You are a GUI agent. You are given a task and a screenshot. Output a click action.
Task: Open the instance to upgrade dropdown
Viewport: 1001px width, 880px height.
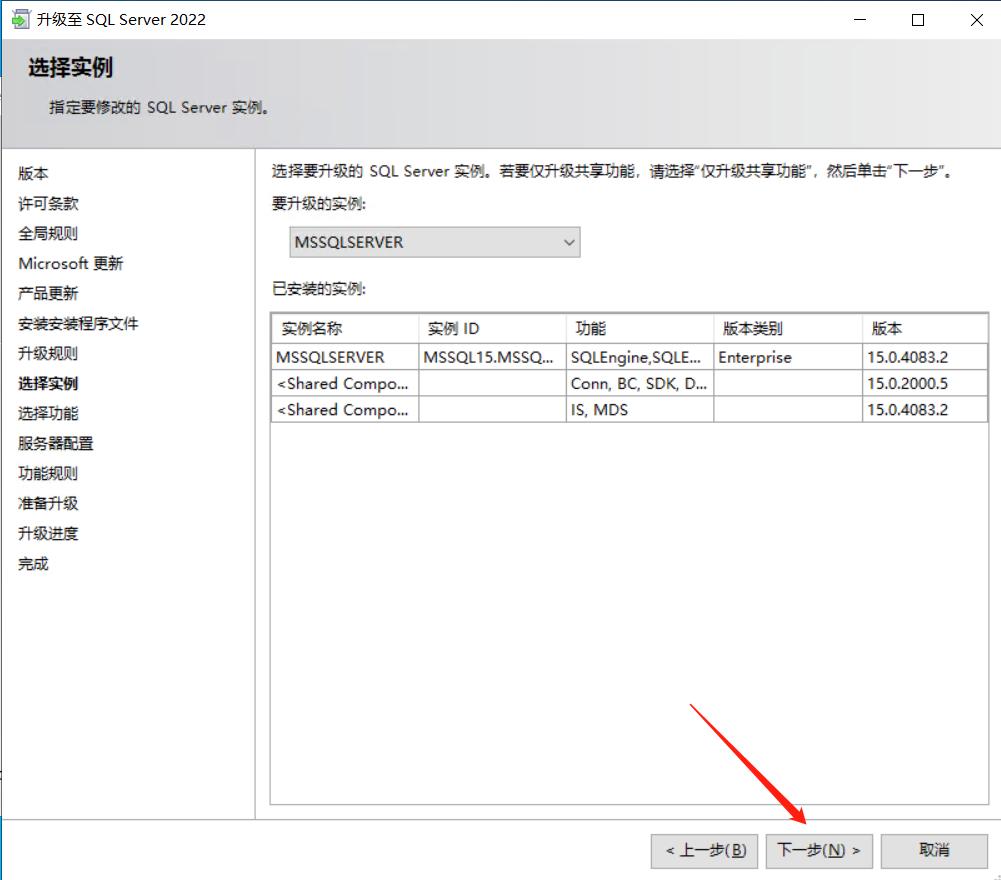435,243
